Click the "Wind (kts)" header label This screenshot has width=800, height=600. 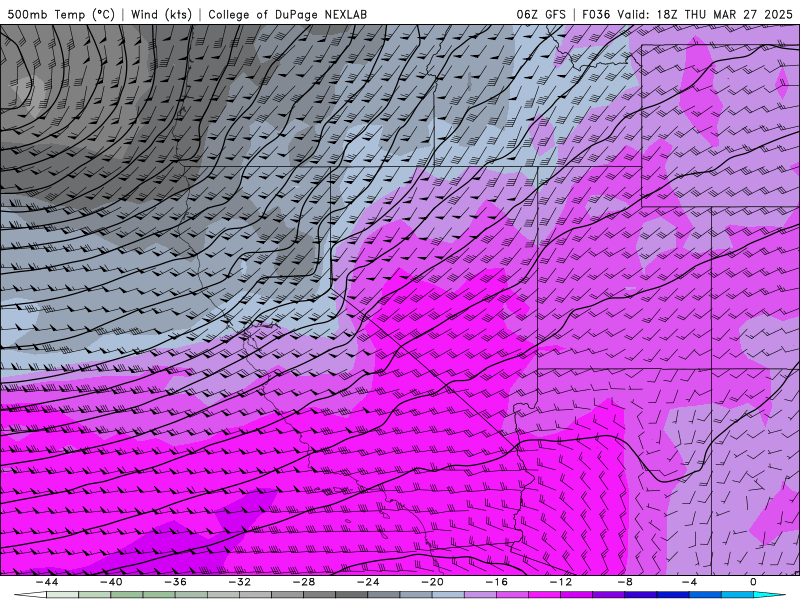[161, 14]
